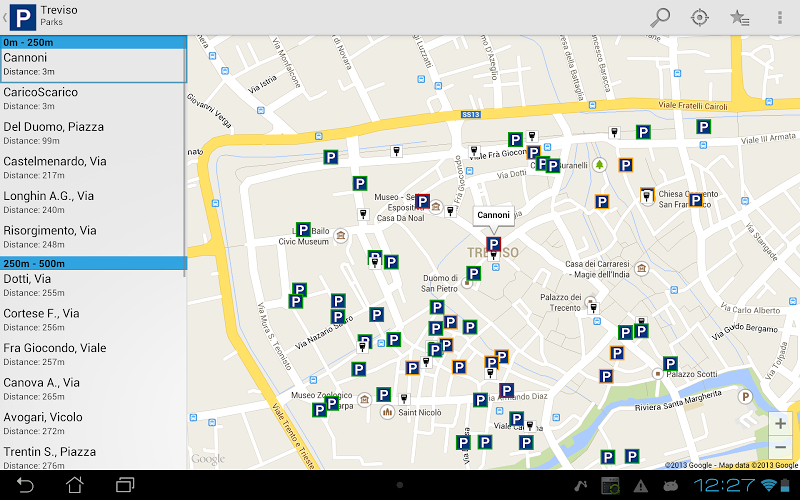Open the recent apps button
Image resolution: width=800 pixels, height=500 pixels.
(125, 485)
